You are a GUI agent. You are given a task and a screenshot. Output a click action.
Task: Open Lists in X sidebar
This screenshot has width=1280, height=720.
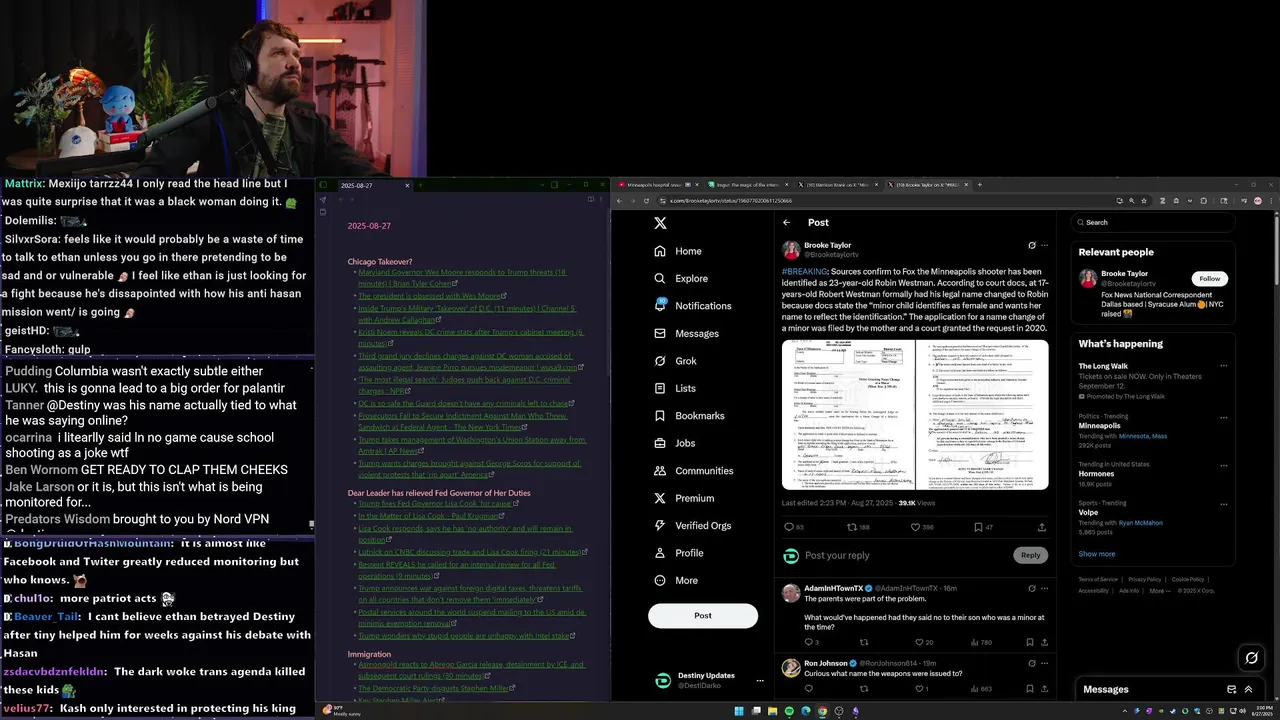pyautogui.click(x=675, y=388)
